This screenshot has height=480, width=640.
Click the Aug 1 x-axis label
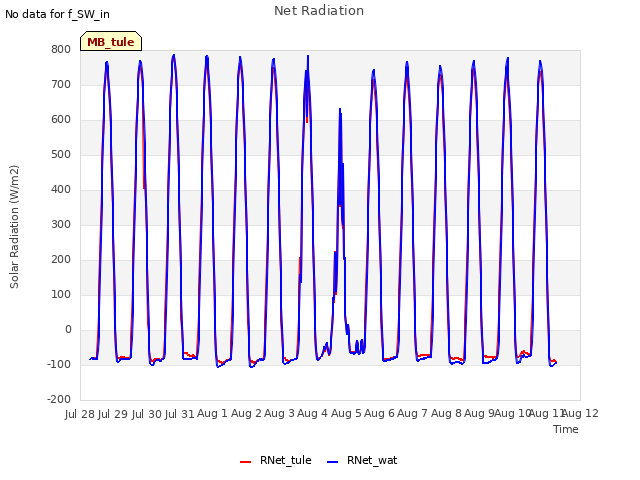pyautogui.click(x=212, y=414)
